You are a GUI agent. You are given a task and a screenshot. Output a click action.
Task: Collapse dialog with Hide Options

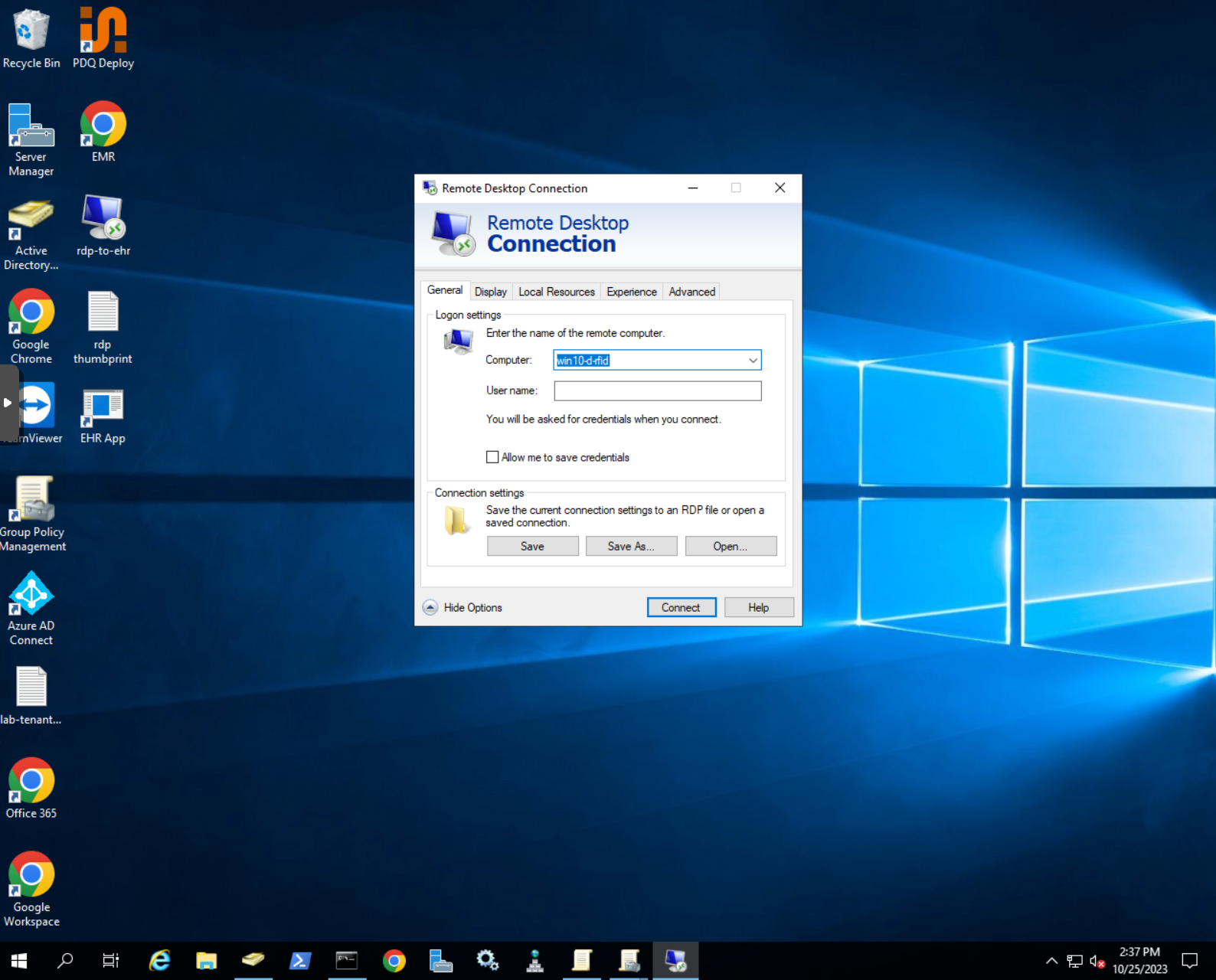(x=463, y=607)
